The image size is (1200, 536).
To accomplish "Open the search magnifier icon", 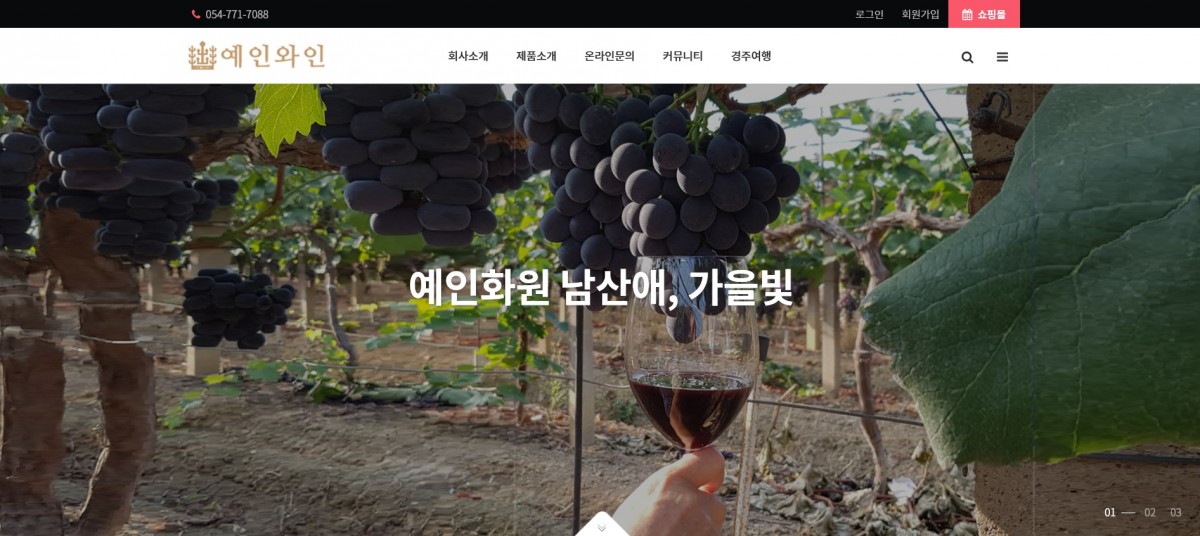I will tap(967, 57).
